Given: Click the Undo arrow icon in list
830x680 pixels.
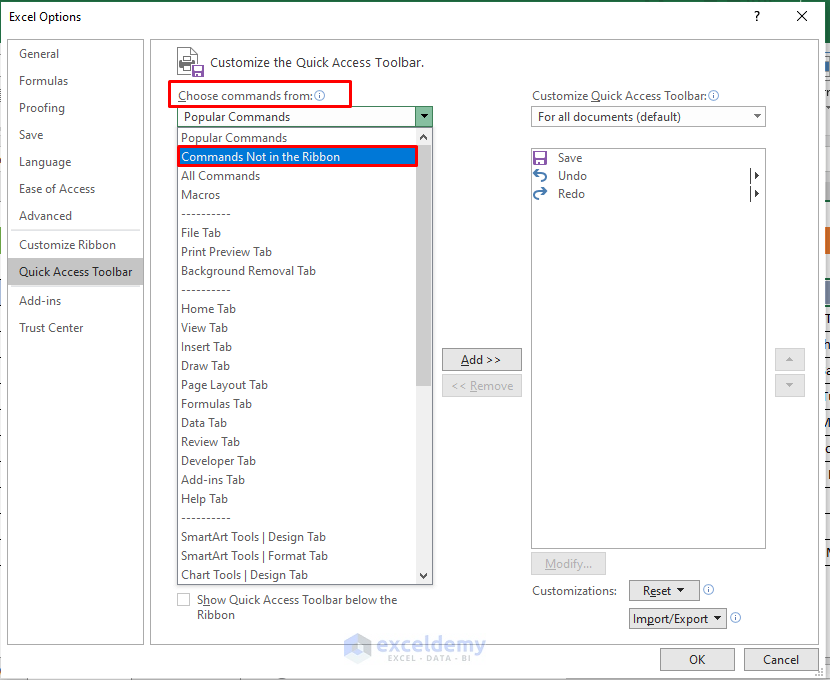Looking at the screenshot, I should [x=540, y=176].
